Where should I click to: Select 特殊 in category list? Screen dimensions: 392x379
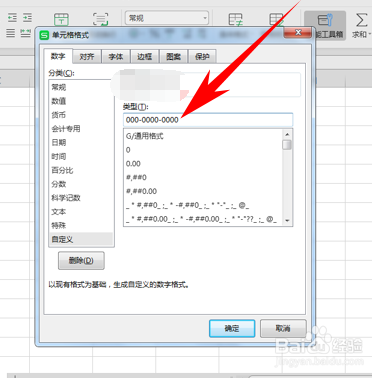tap(81, 226)
